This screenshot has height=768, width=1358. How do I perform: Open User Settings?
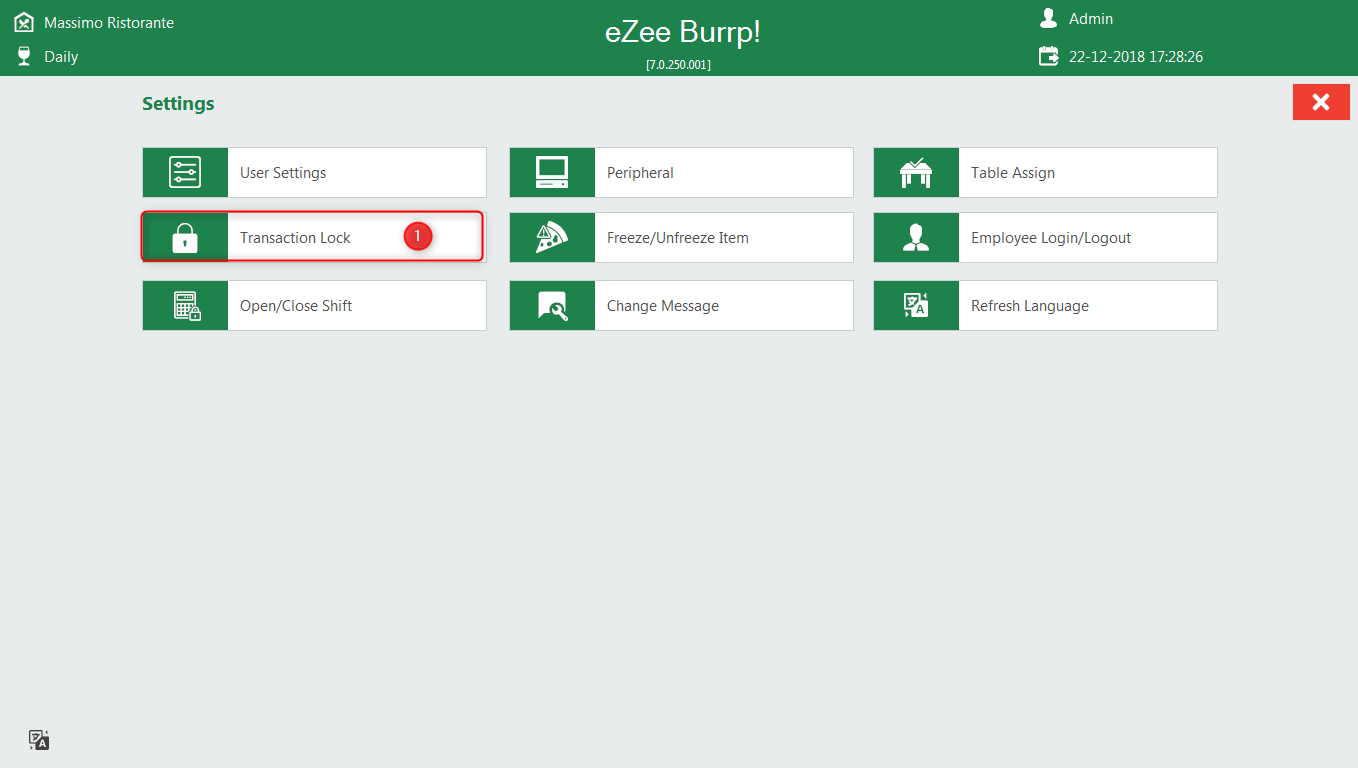pyautogui.click(x=314, y=172)
